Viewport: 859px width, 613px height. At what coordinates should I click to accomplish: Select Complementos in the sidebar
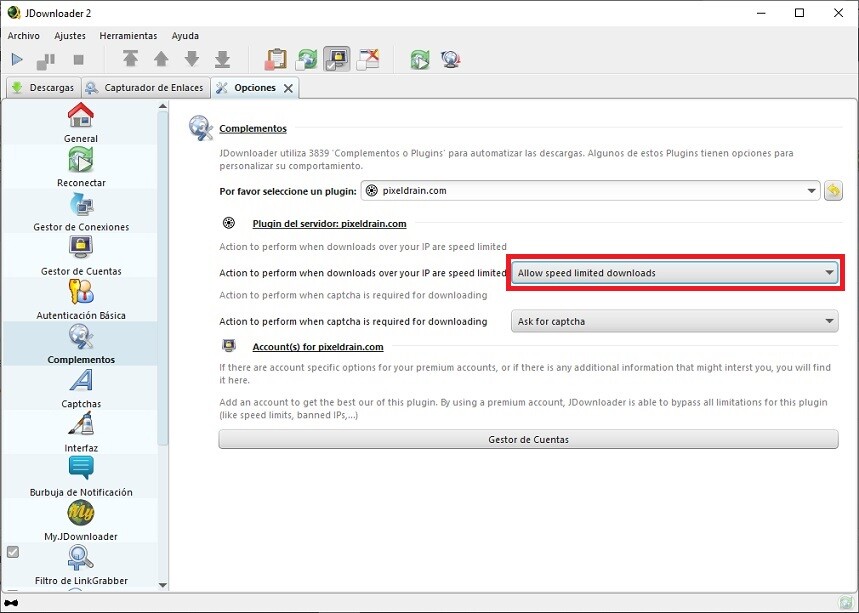point(81,344)
